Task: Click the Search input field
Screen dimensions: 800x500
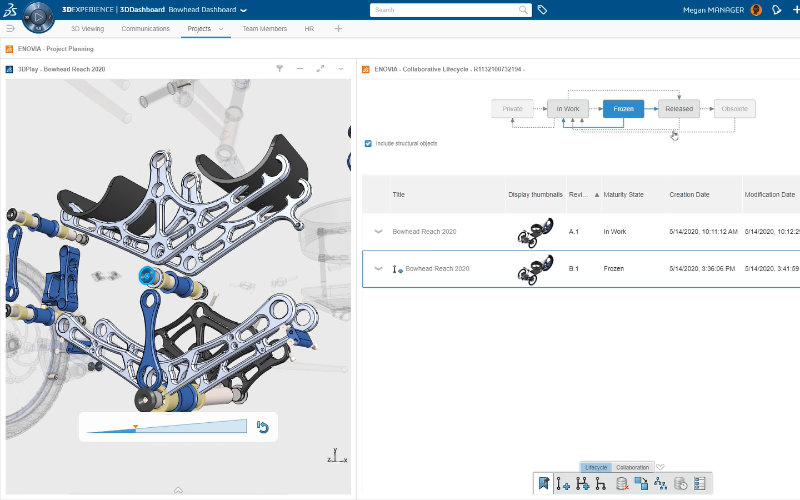Action: (445, 10)
